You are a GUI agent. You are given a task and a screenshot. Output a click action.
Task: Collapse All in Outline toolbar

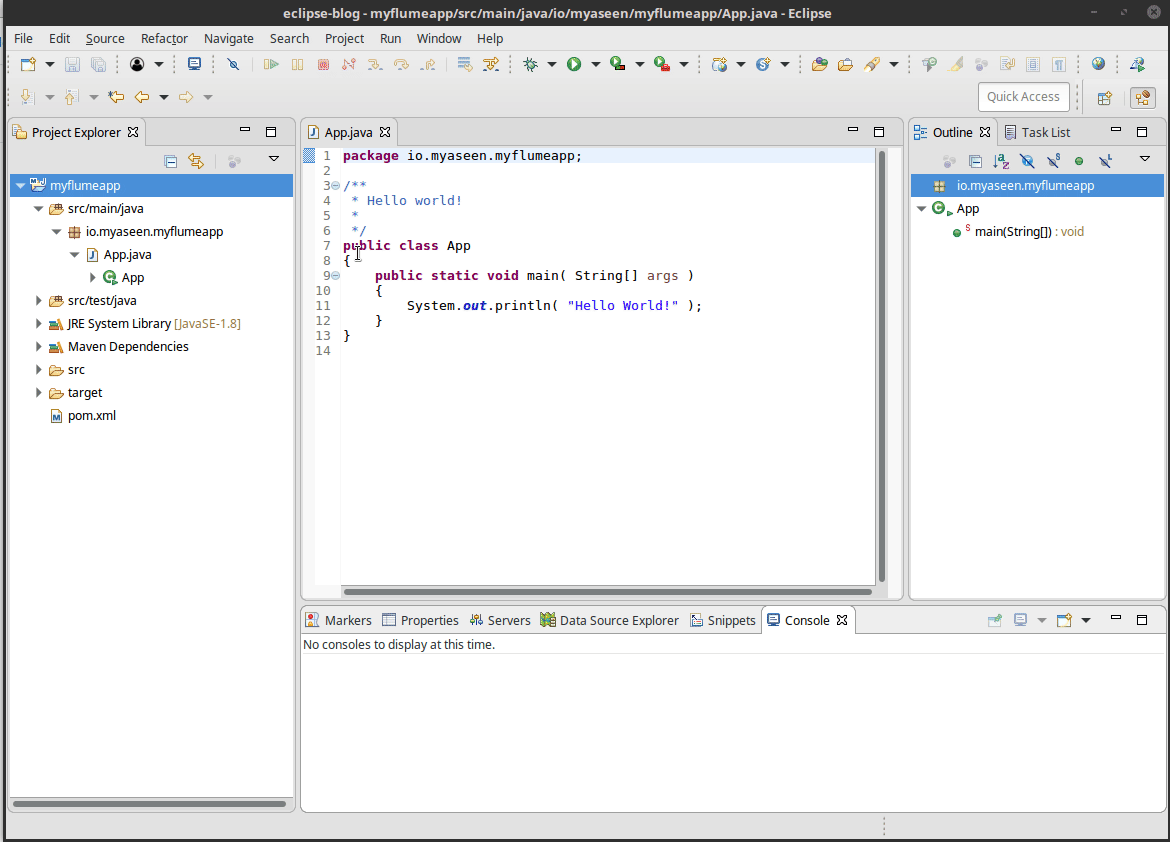pyautogui.click(x=975, y=160)
